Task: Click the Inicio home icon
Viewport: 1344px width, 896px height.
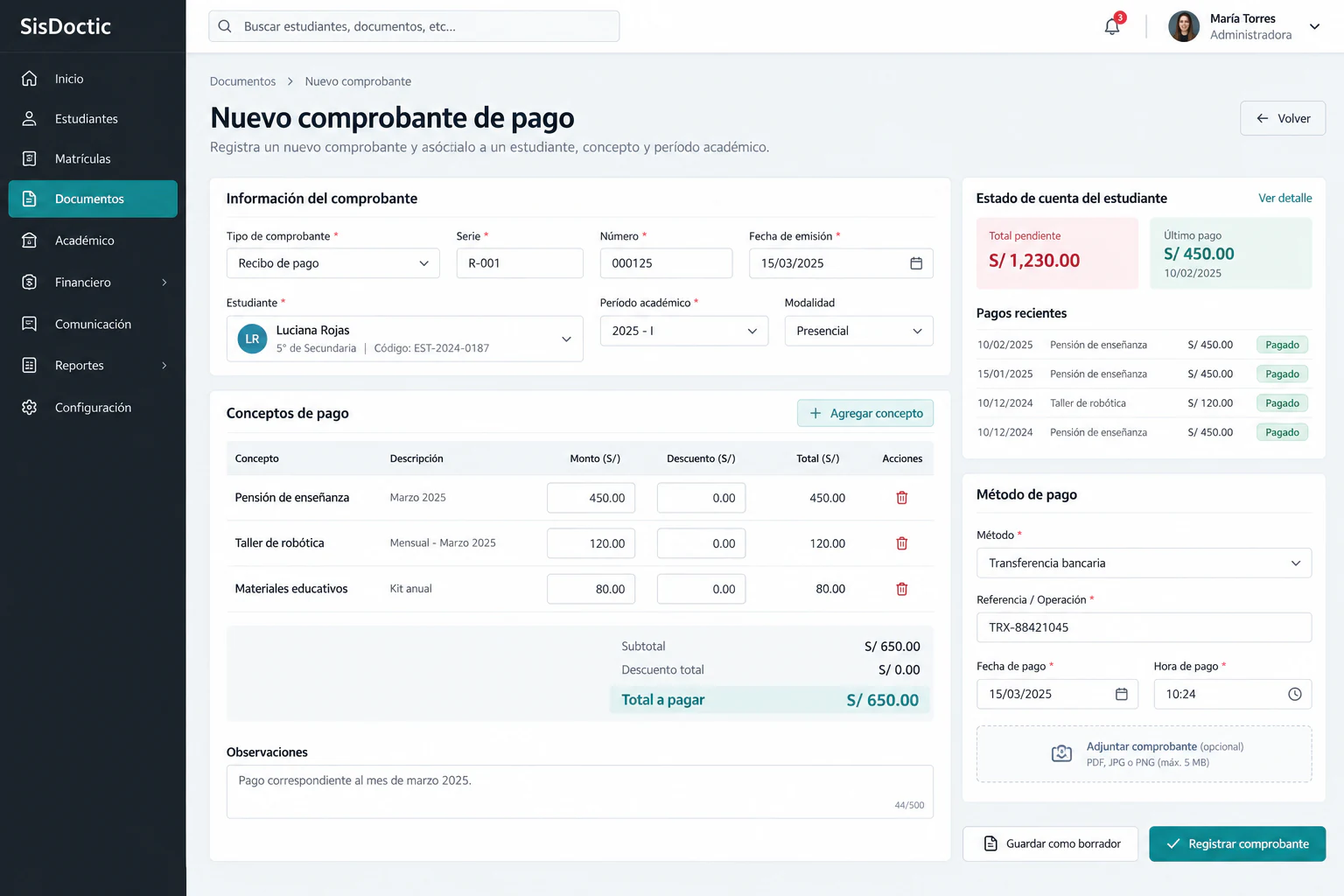Action: coord(29,79)
